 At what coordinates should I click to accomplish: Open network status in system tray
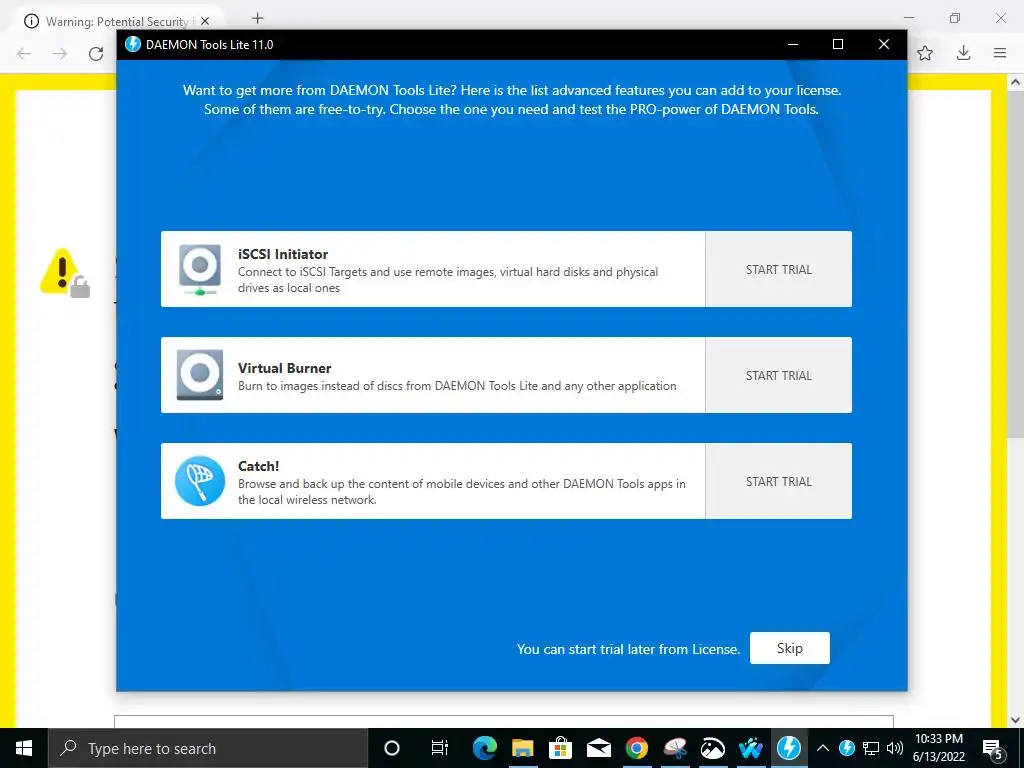pos(871,748)
